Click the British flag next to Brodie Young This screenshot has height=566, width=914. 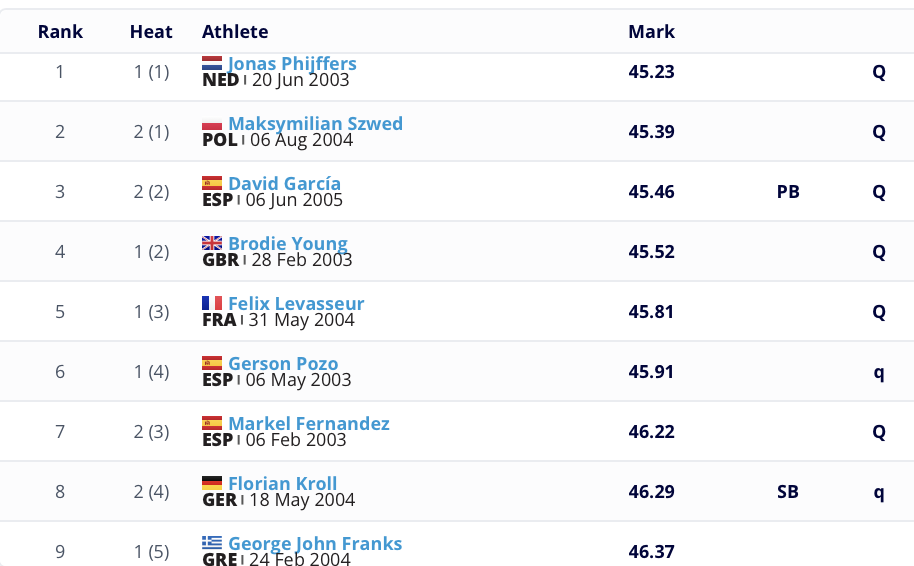tap(212, 244)
